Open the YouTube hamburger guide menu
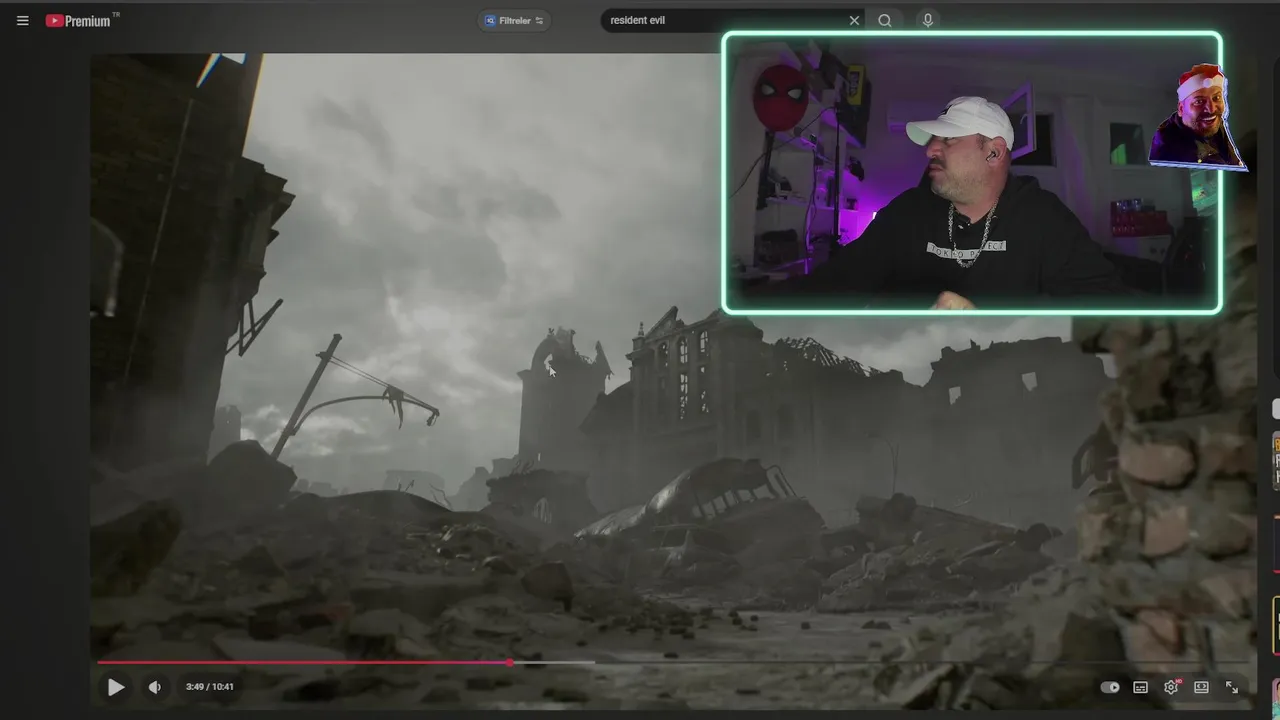 tap(22, 20)
